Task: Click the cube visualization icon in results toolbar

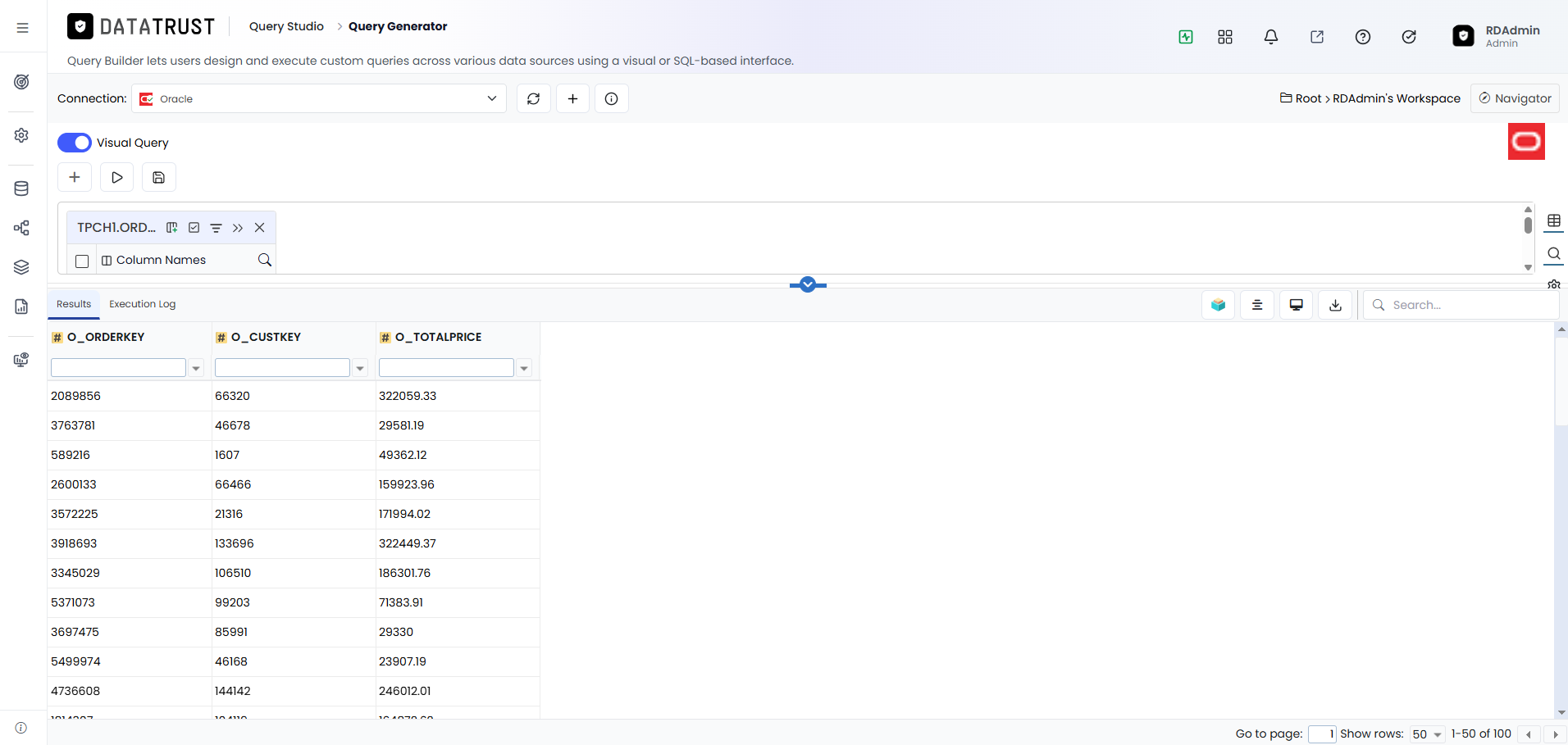Action: click(1219, 305)
